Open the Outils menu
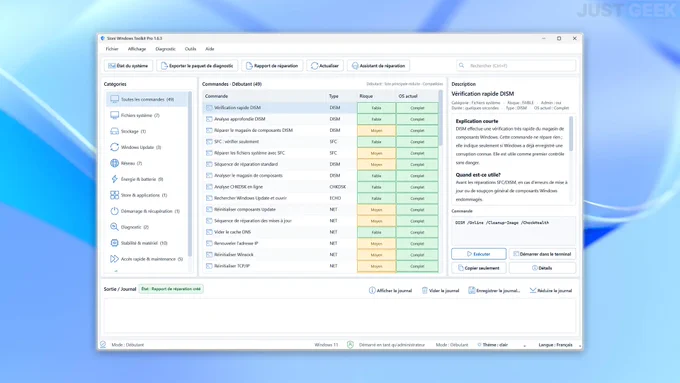 (x=190, y=49)
